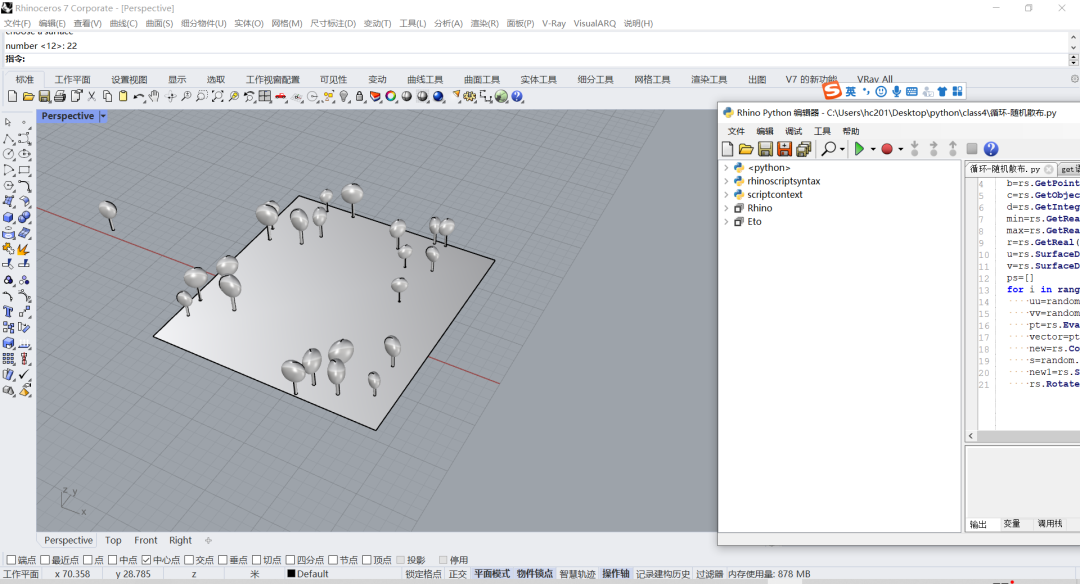Switch to the 曲面工具 toolbar tab

(x=481, y=79)
